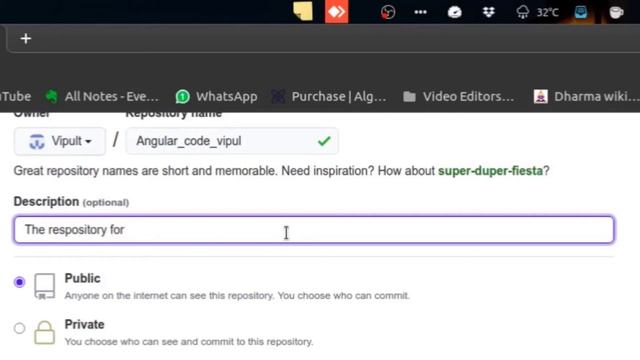Viewport: 640px width, 360px height.
Task: Open the weather indicator showing 32°C
Action: tap(537, 12)
